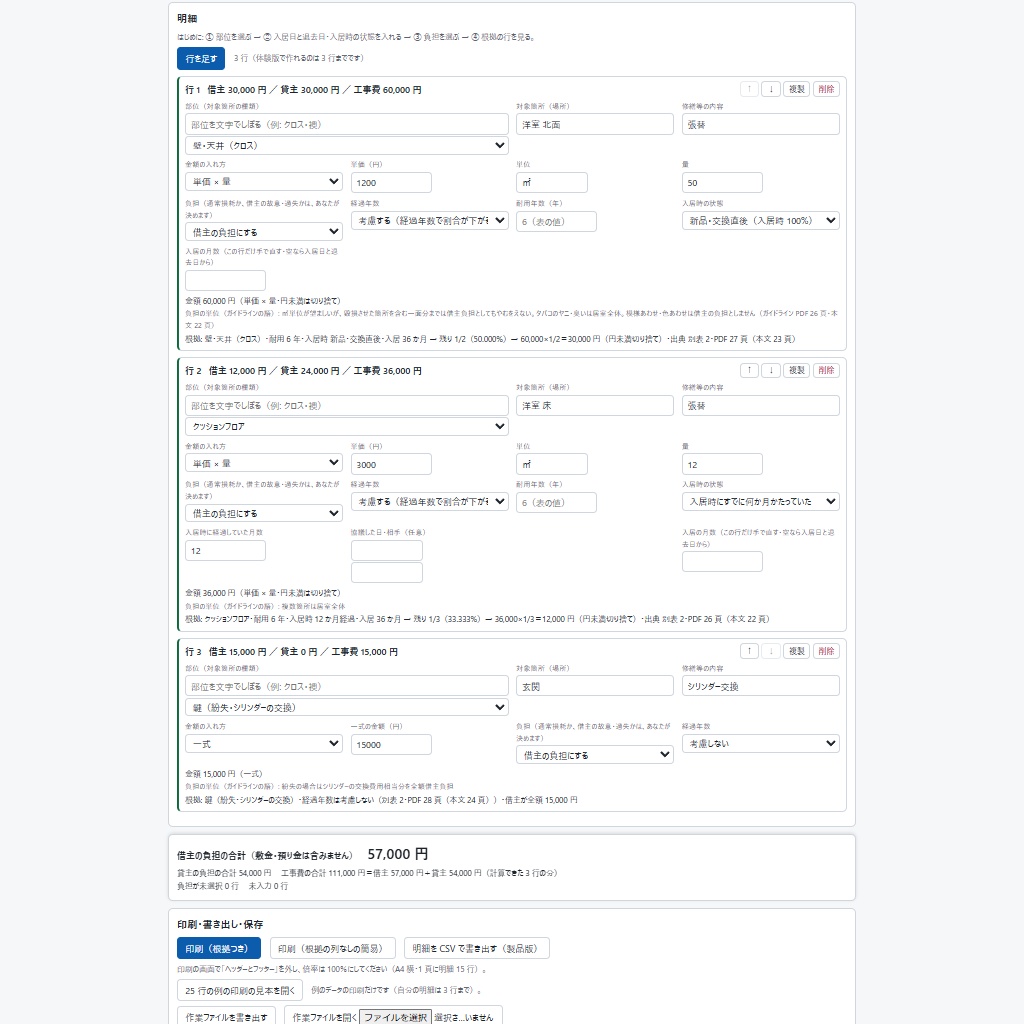1024x1024 pixels.
Task: Duplicate row 2 with its 複製 button
Action: 797,370
